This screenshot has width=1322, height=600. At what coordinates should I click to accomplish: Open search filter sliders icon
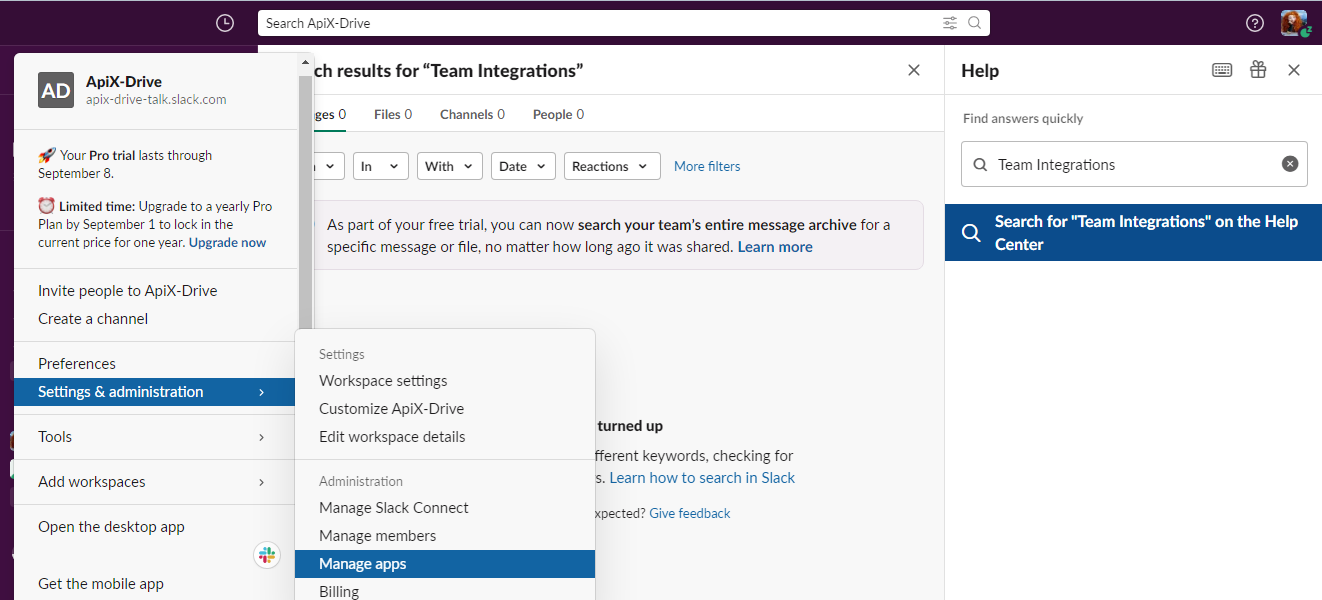point(950,23)
